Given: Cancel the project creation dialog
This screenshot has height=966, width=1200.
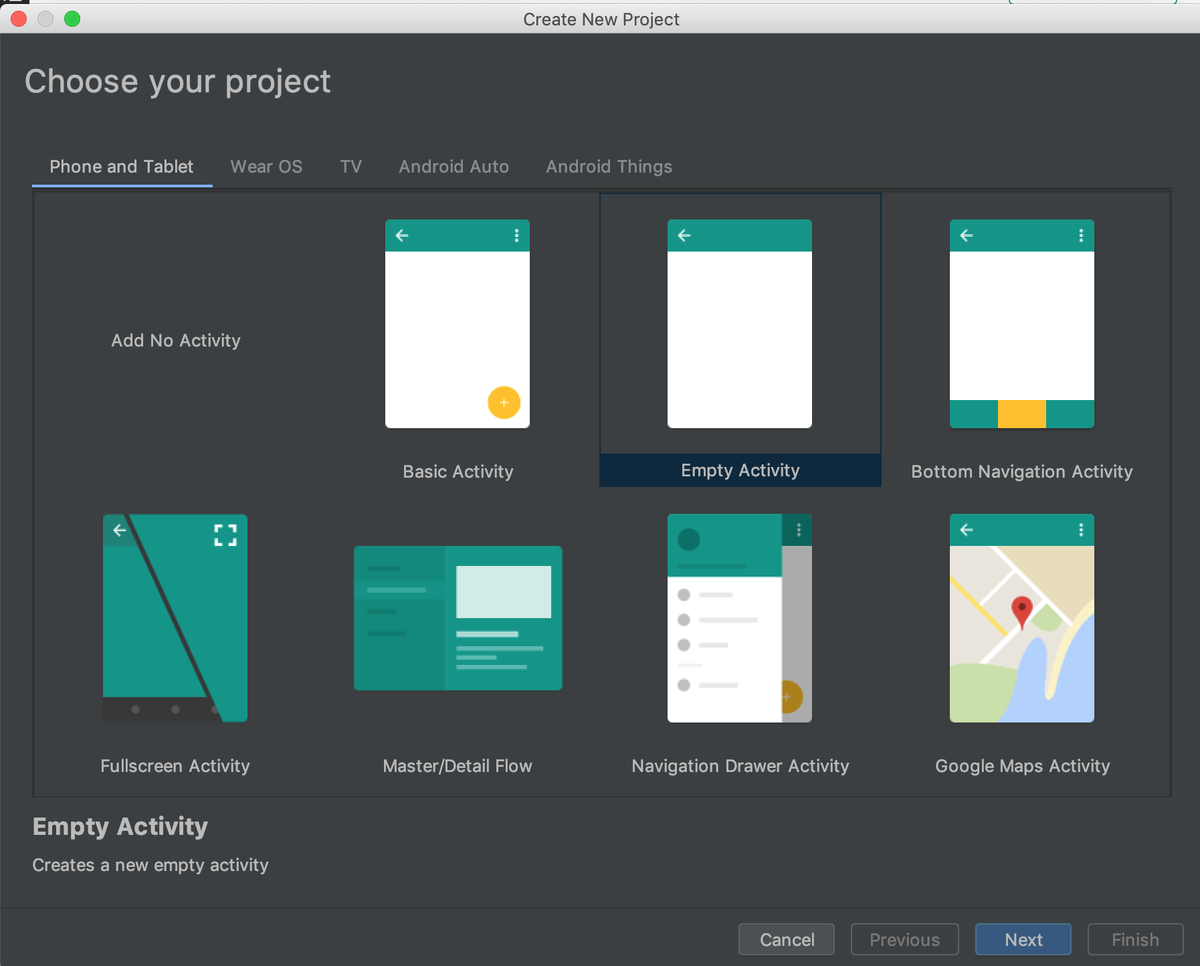Looking at the screenshot, I should point(786,939).
